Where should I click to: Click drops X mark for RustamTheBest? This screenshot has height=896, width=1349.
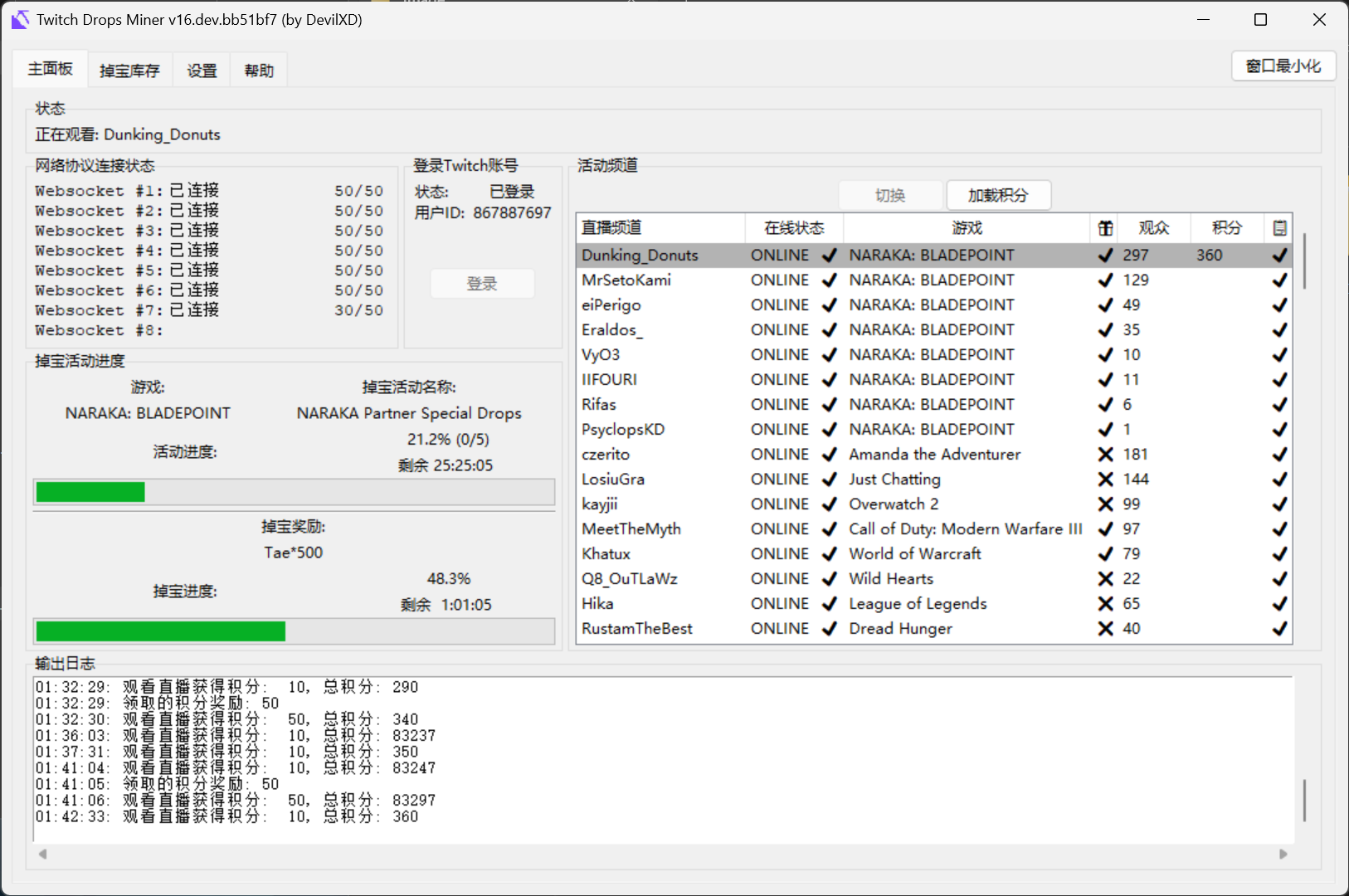(x=1105, y=629)
